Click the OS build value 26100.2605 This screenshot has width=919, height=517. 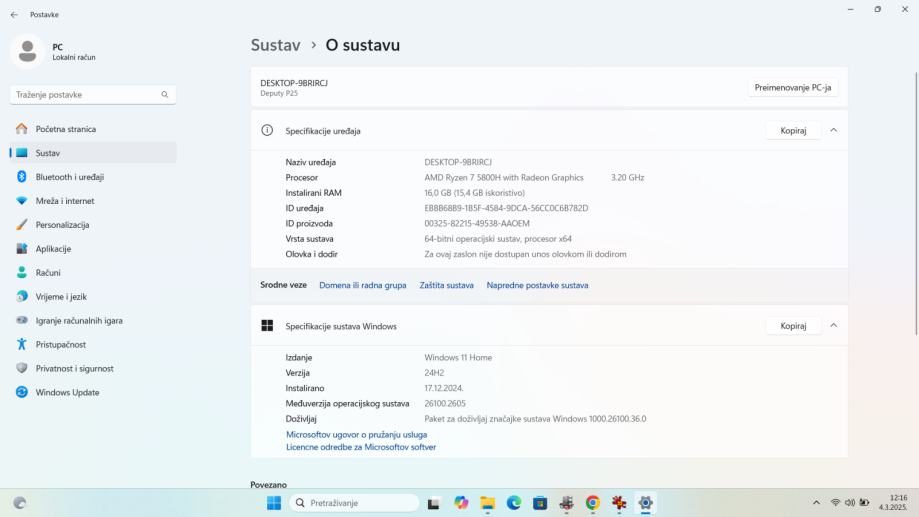coord(445,403)
